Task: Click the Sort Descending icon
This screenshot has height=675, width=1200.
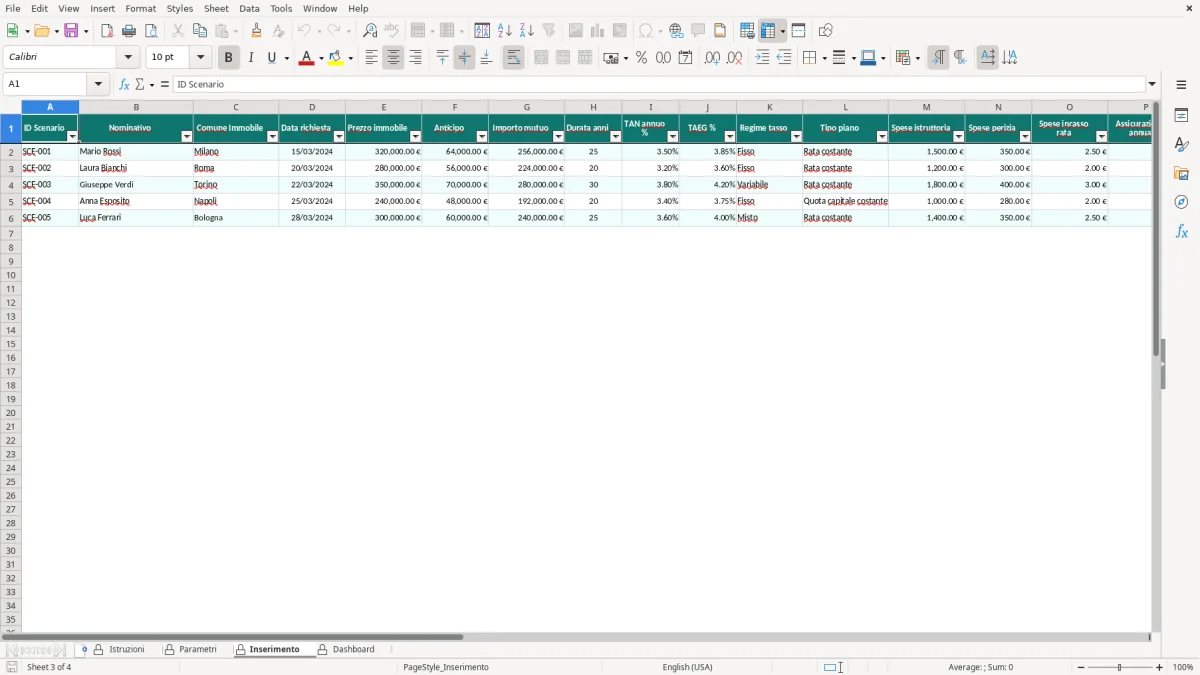Action: (527, 31)
